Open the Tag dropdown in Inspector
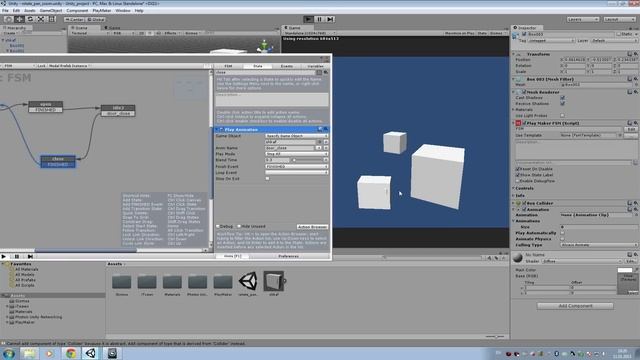Viewport: 640px width, 360px height. coord(551,40)
